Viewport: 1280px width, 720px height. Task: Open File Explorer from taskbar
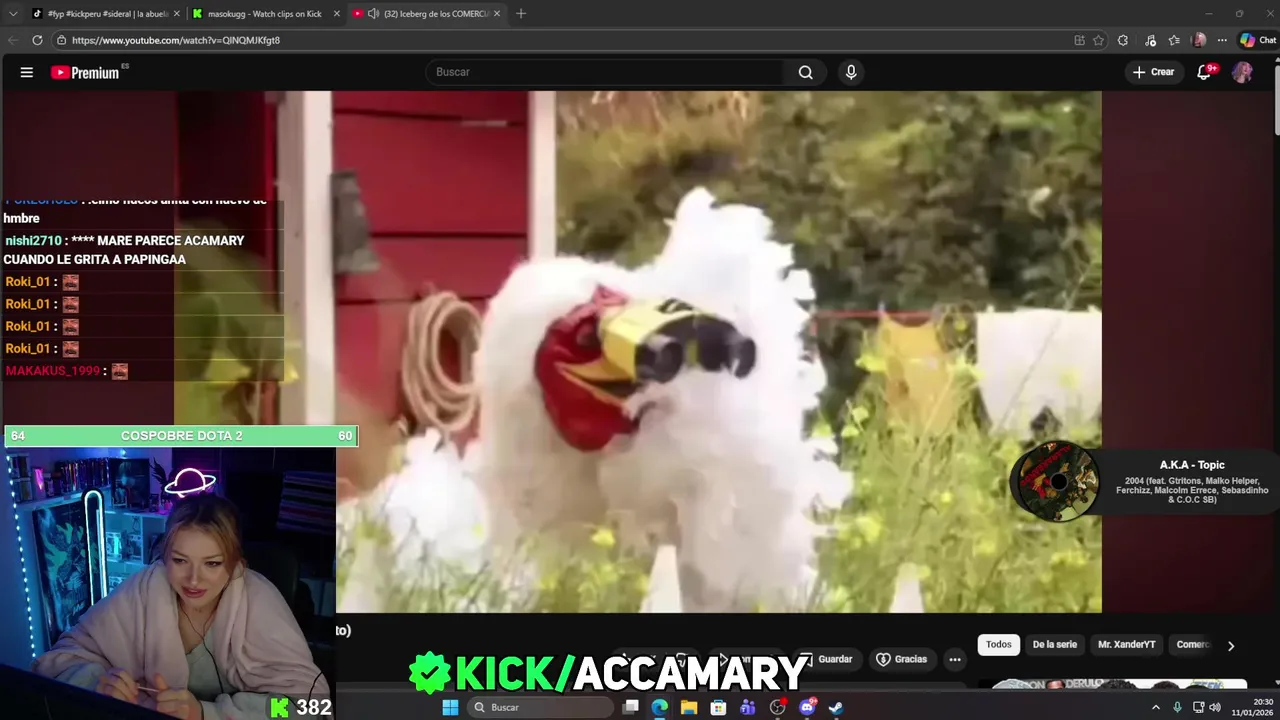click(689, 707)
